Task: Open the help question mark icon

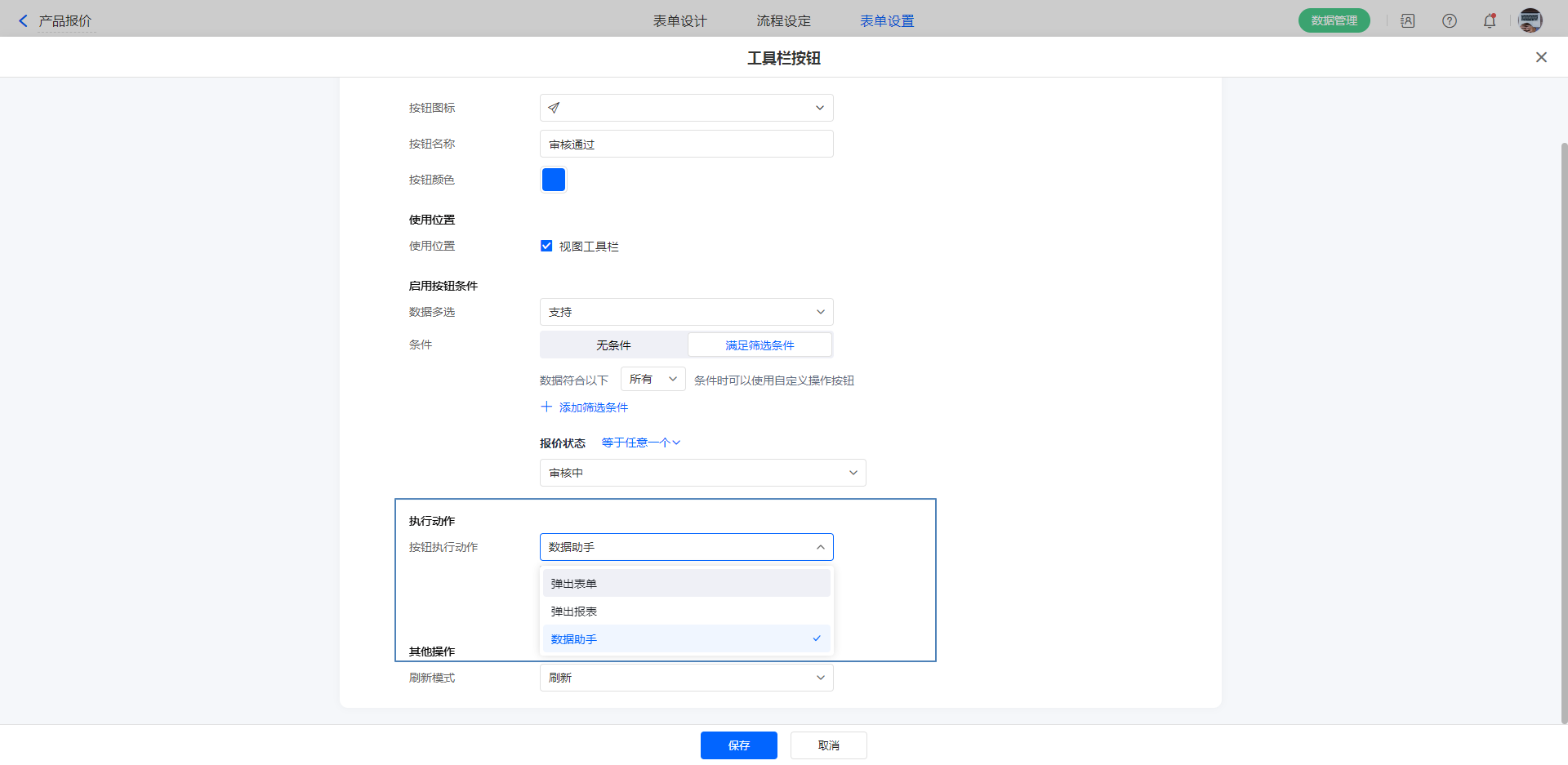Action: tap(1449, 21)
